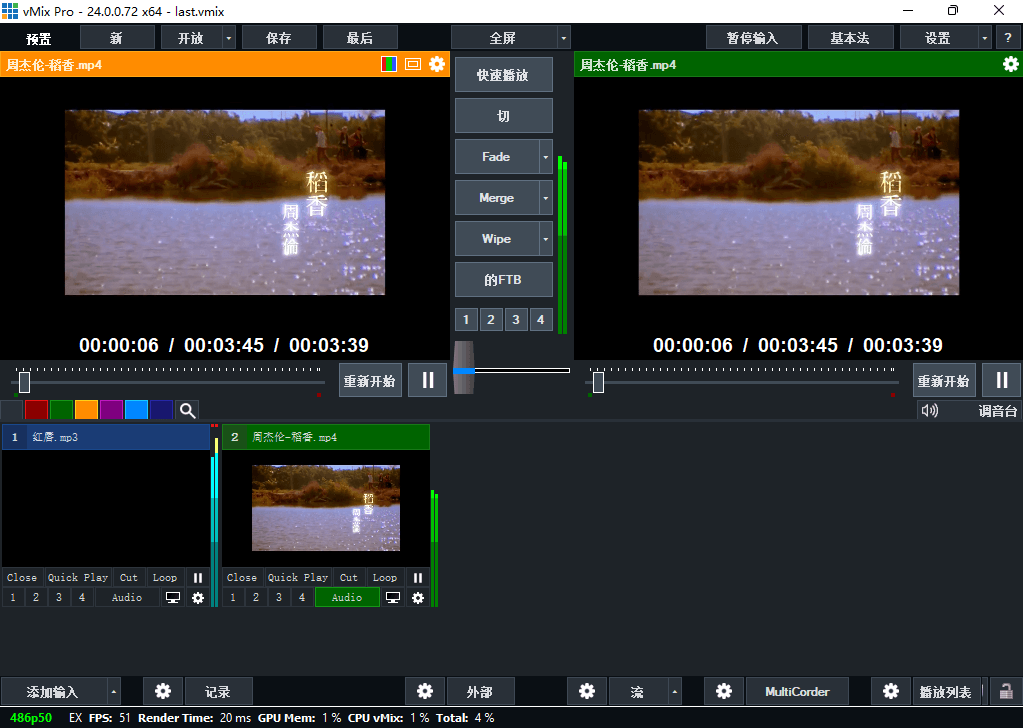The height and width of the screenshot is (728, 1023).
Task: Toggle overlay 2 in transition panel
Action: (491, 320)
